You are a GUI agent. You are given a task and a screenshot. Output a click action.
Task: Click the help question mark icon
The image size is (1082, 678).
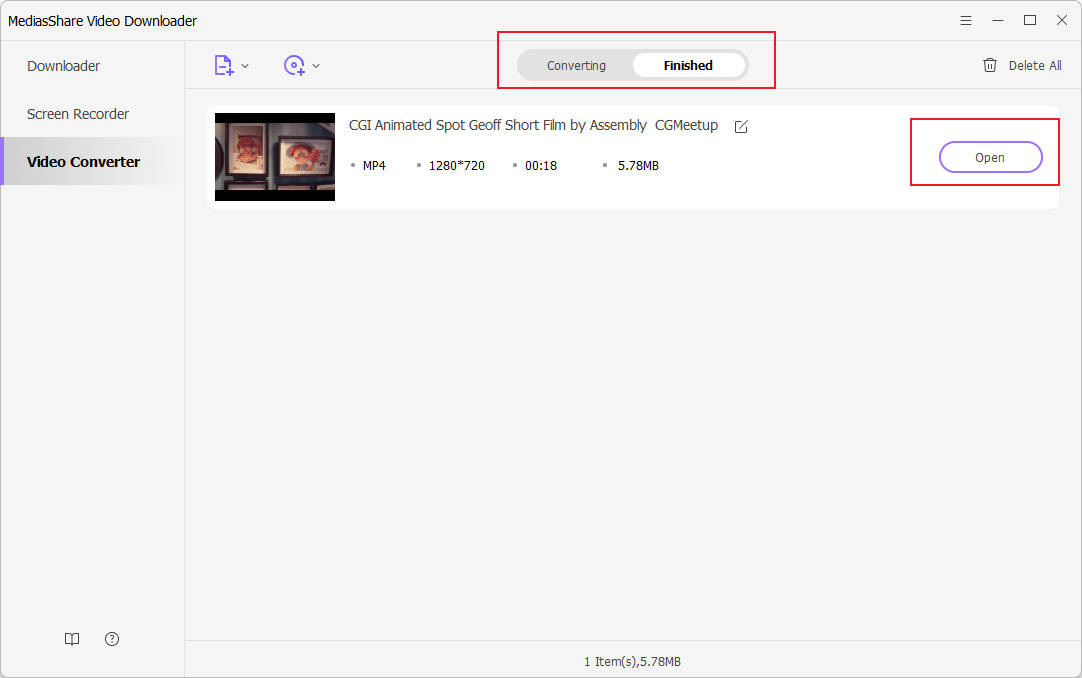(x=112, y=639)
